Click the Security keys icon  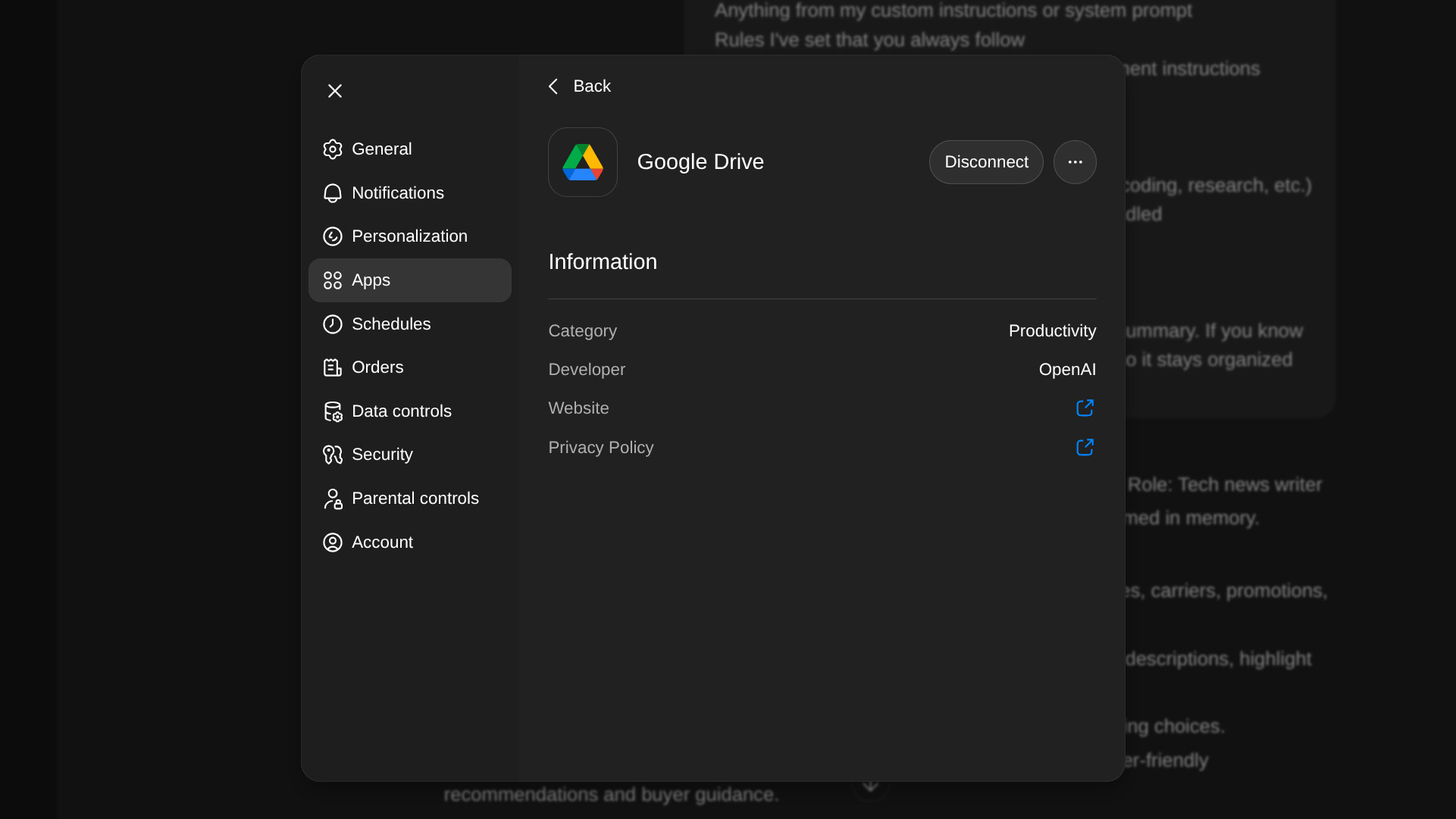pos(332,455)
